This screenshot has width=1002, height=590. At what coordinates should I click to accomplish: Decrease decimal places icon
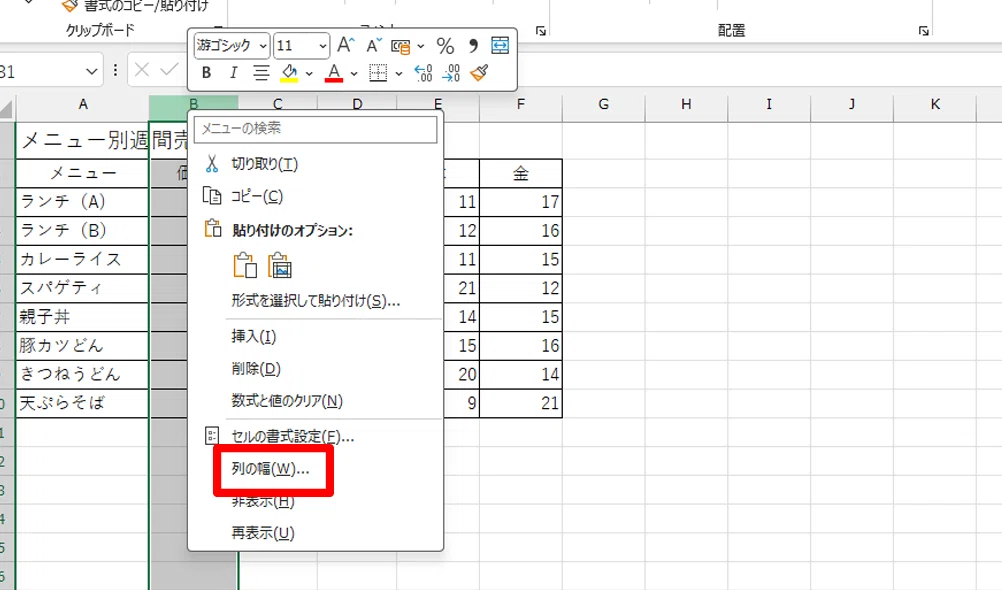pos(451,73)
